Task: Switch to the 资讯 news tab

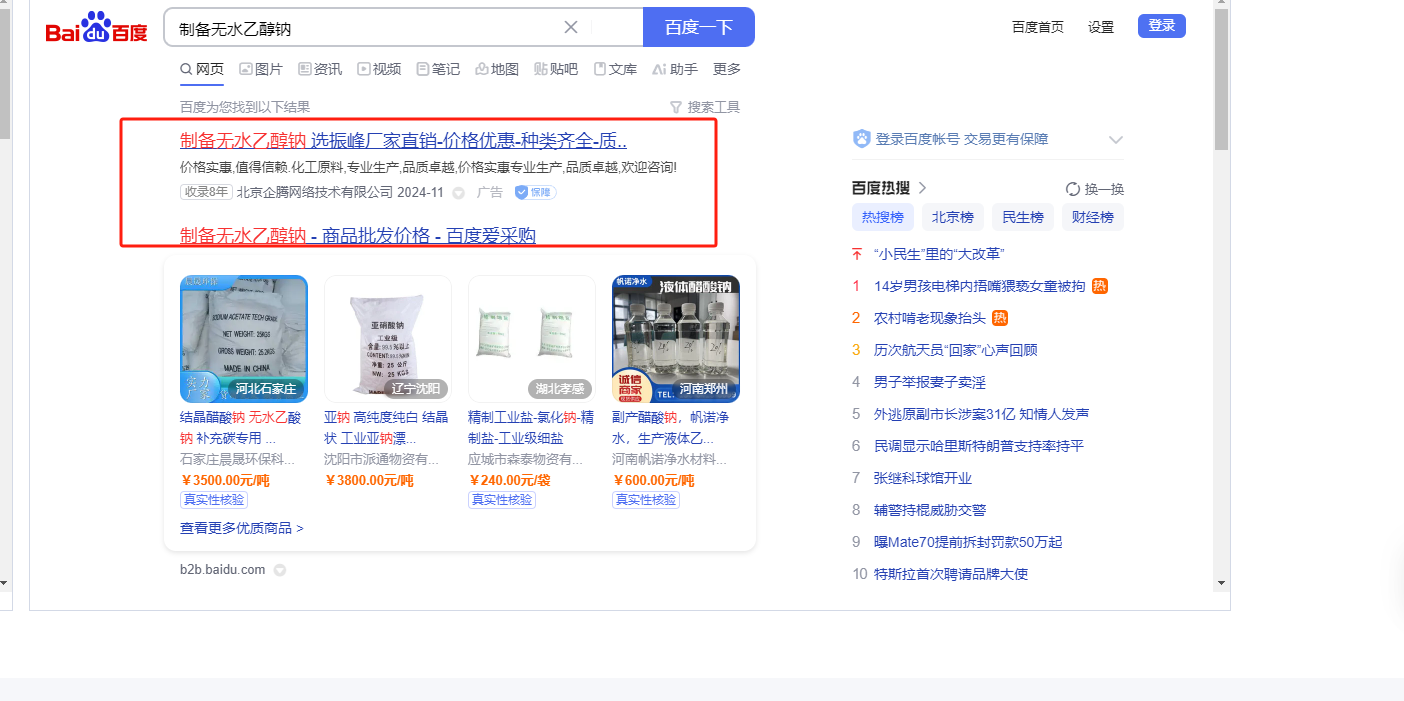Action: pyautogui.click(x=320, y=69)
